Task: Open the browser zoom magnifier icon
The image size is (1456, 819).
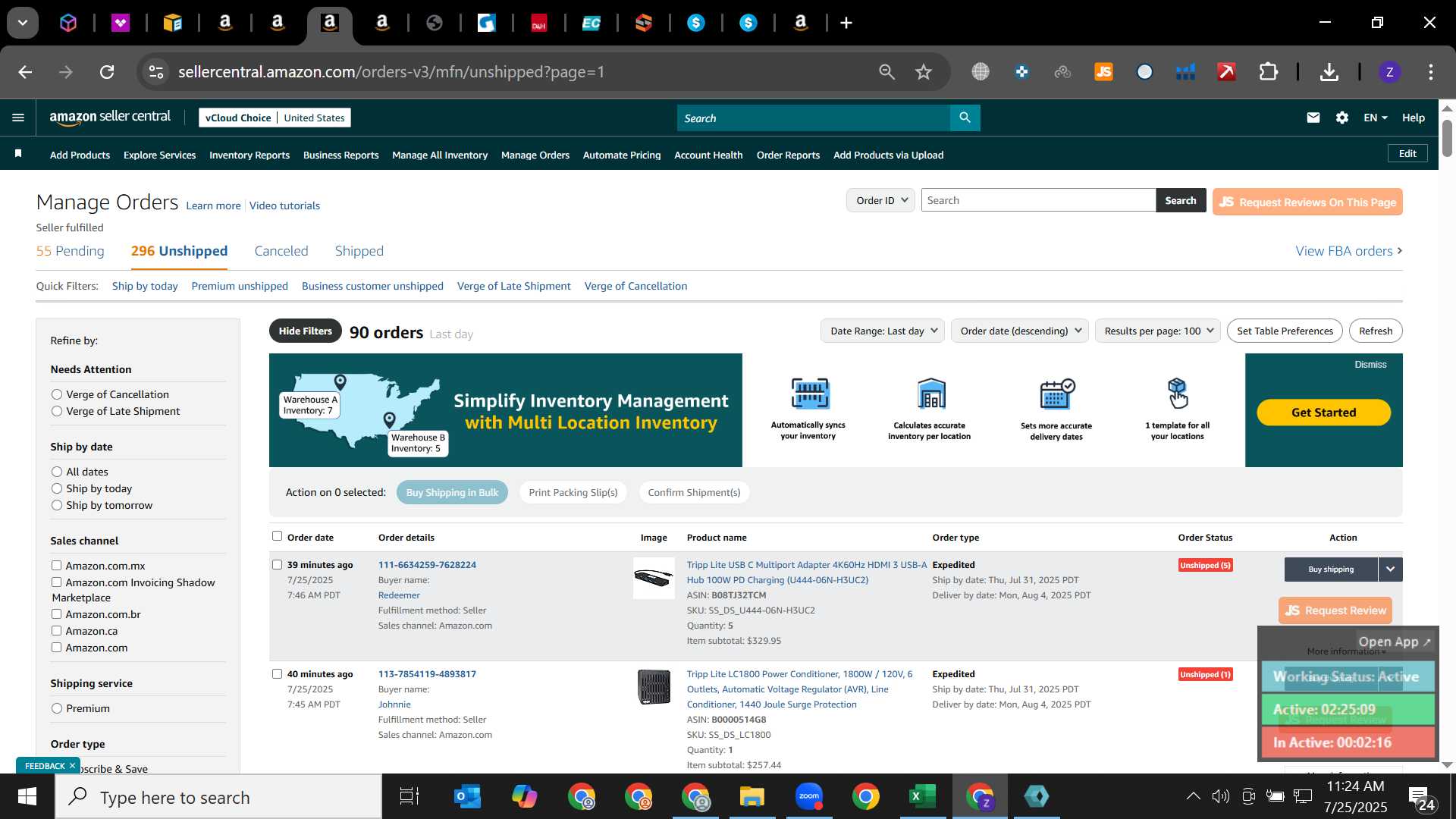Action: click(x=886, y=72)
